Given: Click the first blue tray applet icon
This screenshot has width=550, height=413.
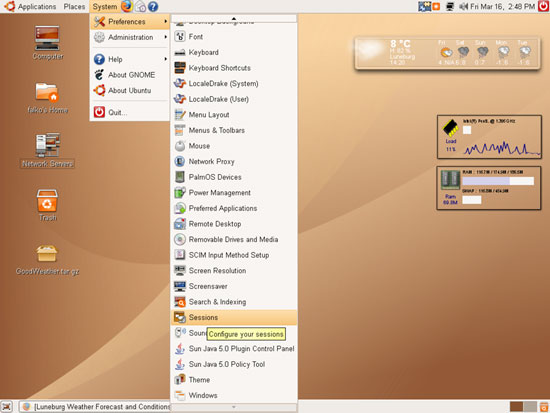Looking at the screenshot, I should [x=424, y=6].
